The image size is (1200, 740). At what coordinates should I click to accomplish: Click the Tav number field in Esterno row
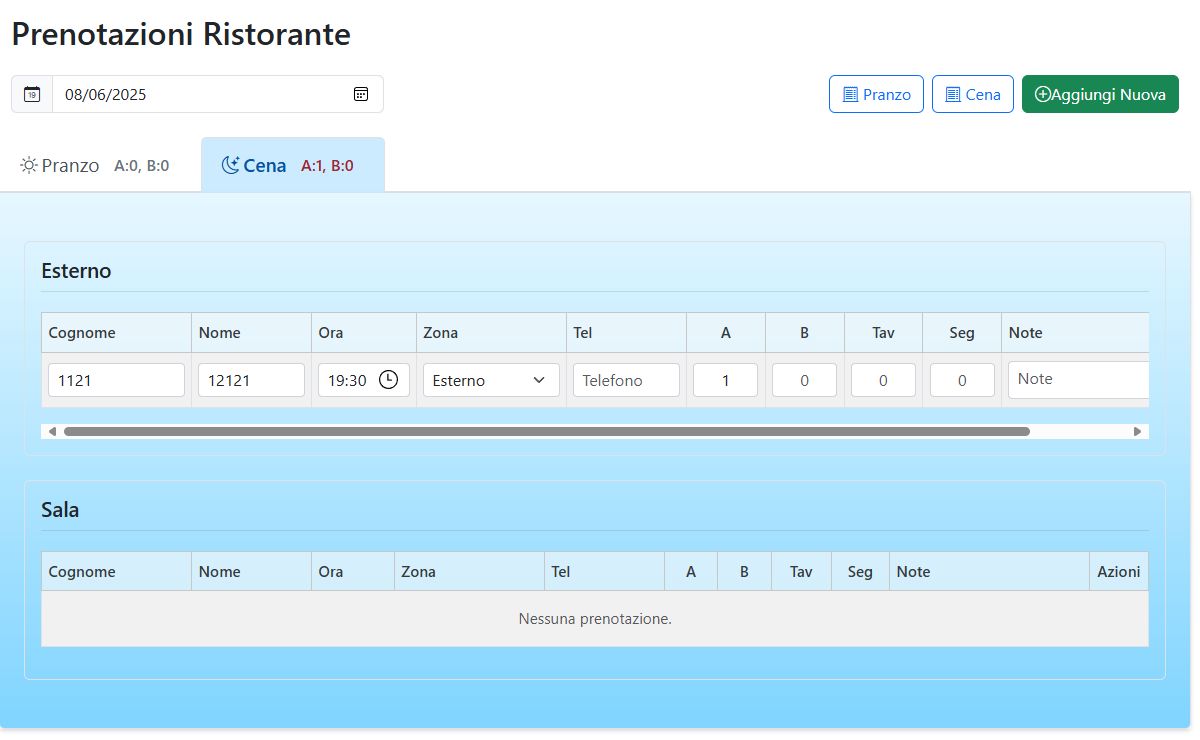click(883, 380)
